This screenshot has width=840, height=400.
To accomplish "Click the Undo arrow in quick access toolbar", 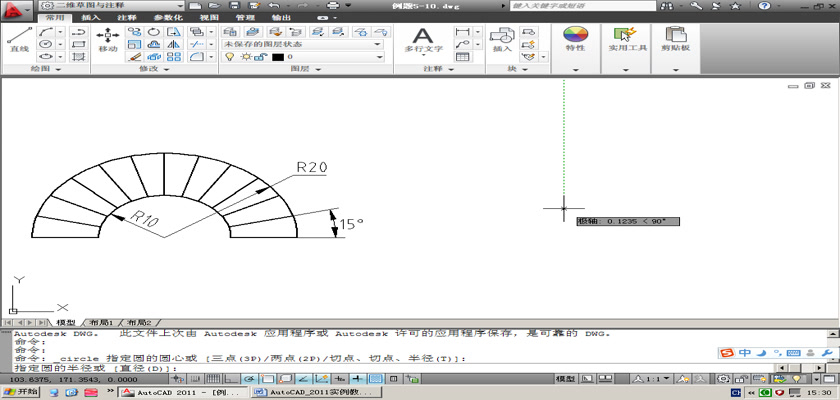I will [x=273, y=5].
